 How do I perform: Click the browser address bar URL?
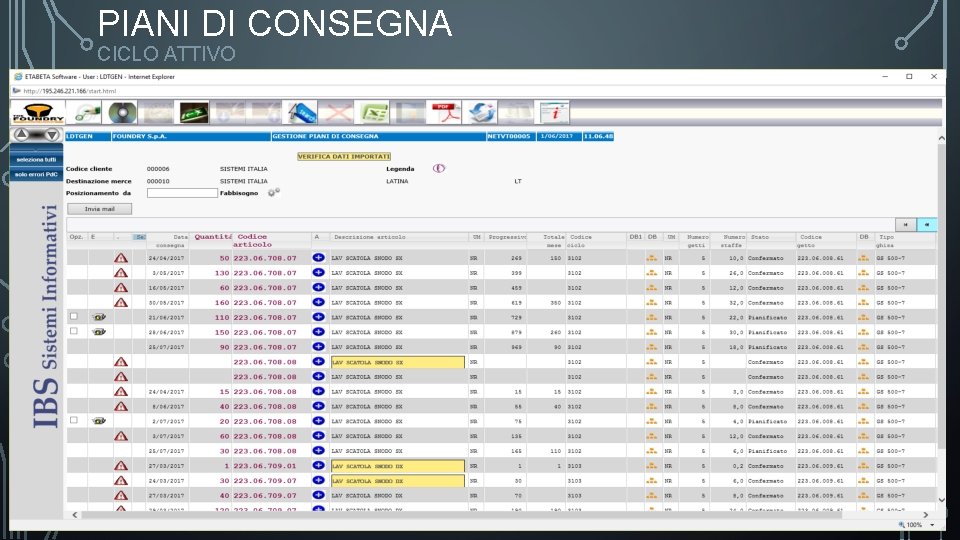coord(70,91)
